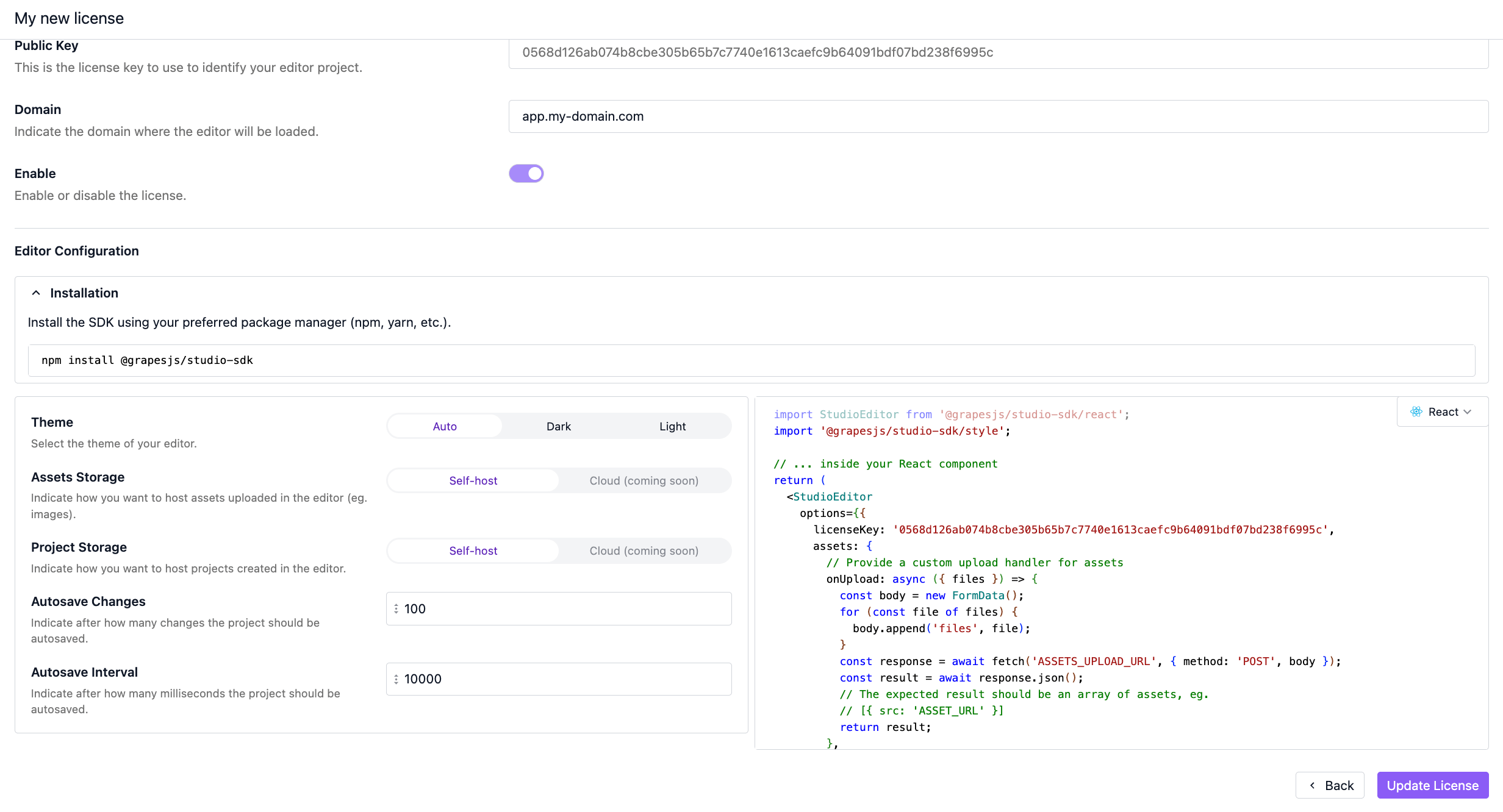Click the Autosave Interval value field
Image resolution: width=1503 pixels, height=812 pixels.
tap(559, 679)
